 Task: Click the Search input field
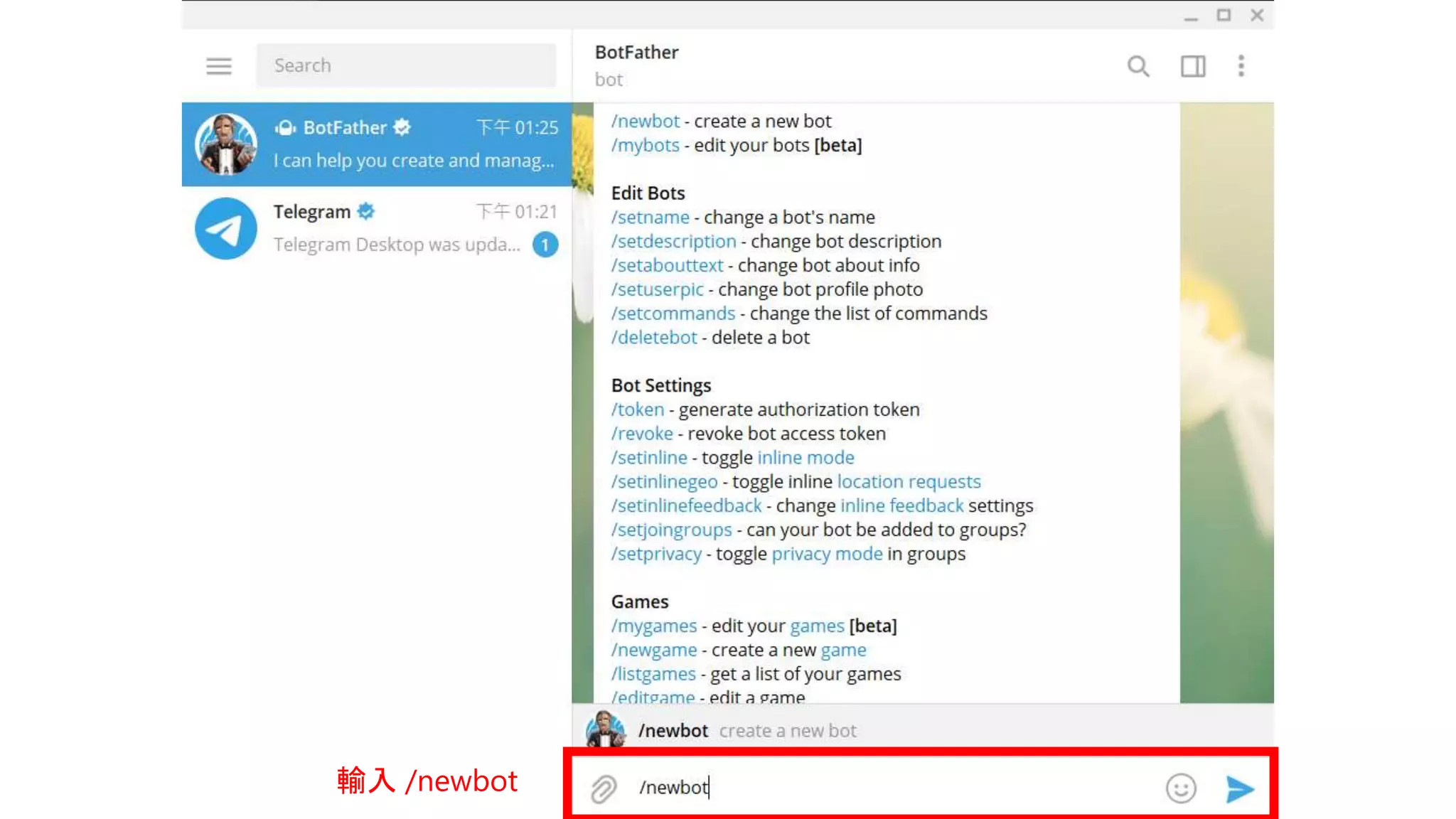(406, 65)
